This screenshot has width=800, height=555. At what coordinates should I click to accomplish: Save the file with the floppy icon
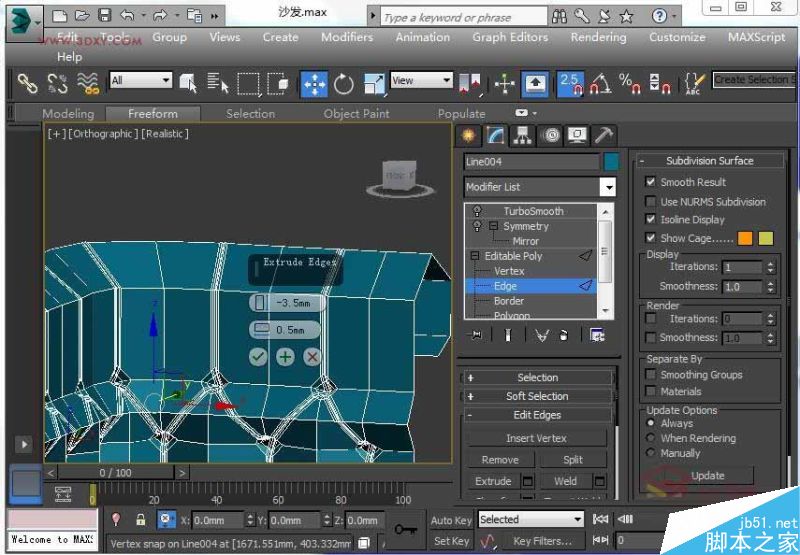105,15
